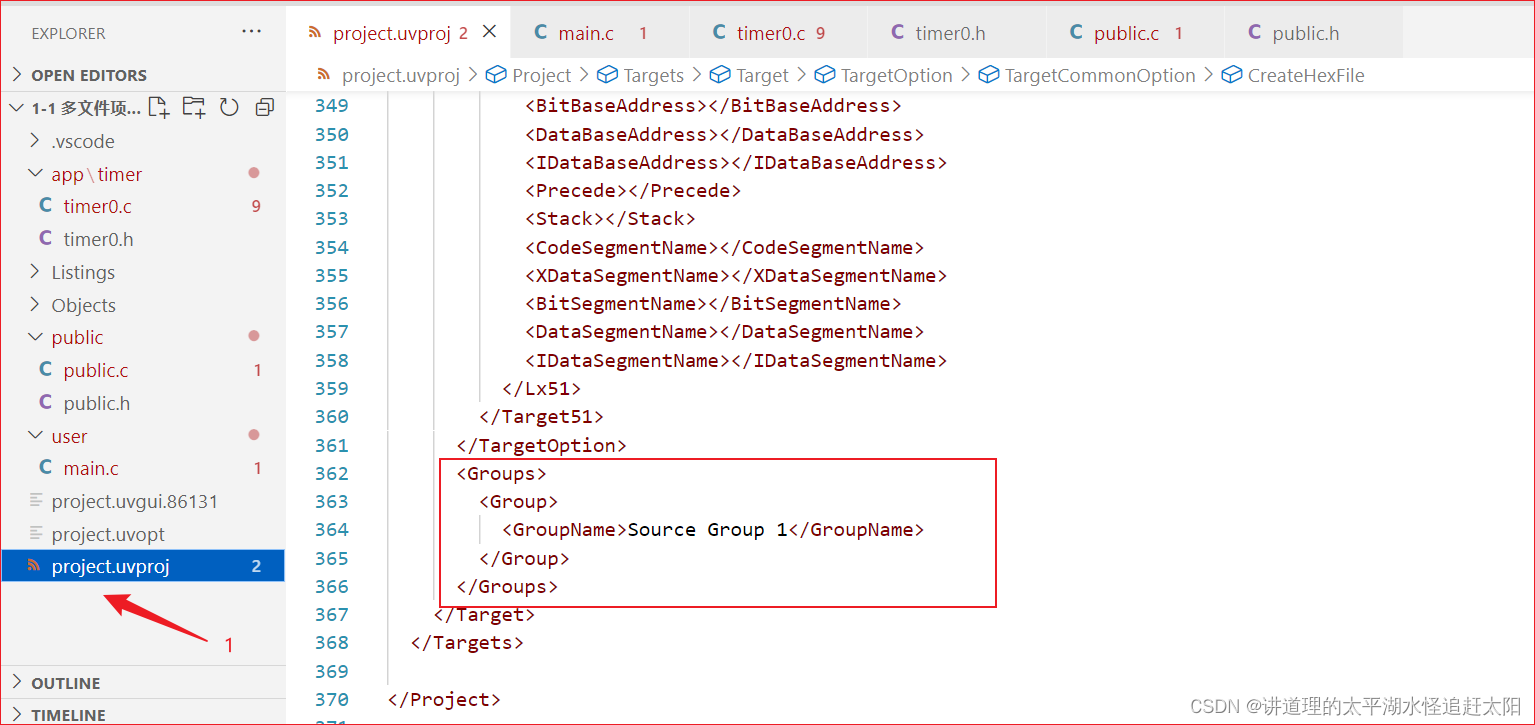Click the <Stack></Stack> line
The height and width of the screenshot is (725, 1535).
[x=610, y=218]
